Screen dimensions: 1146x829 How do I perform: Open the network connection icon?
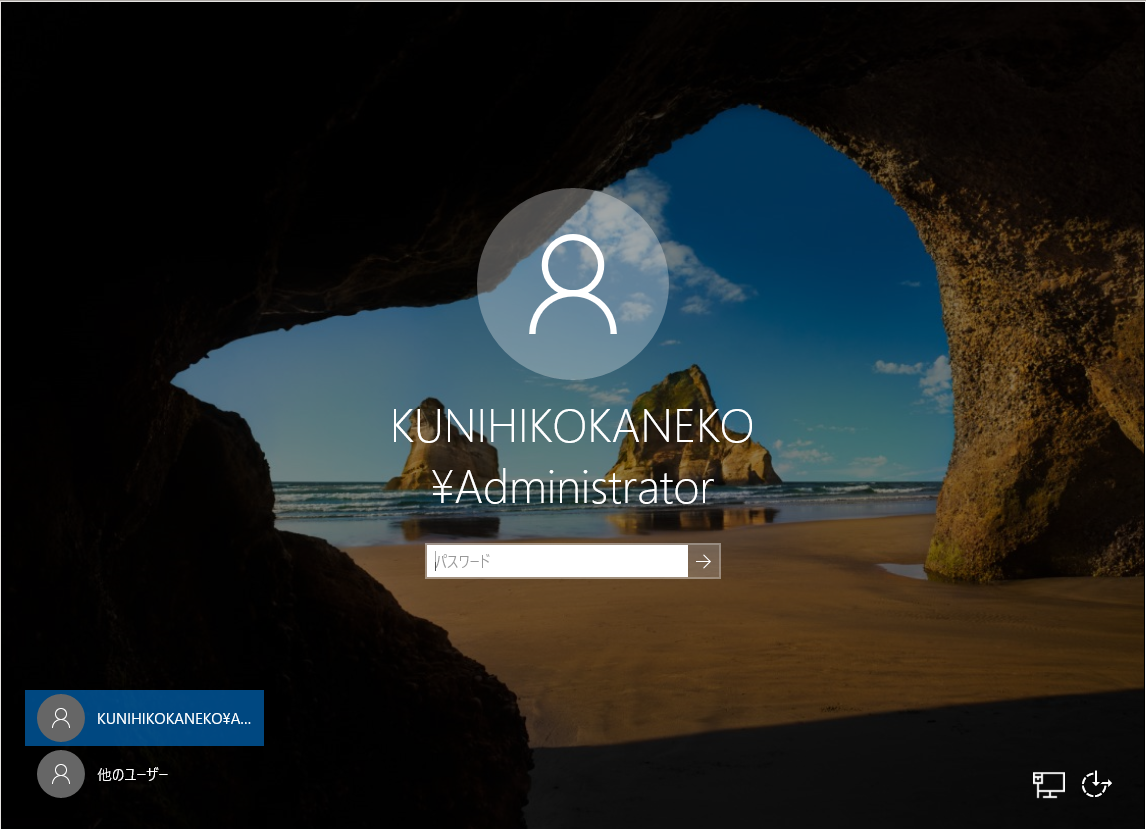point(1048,784)
